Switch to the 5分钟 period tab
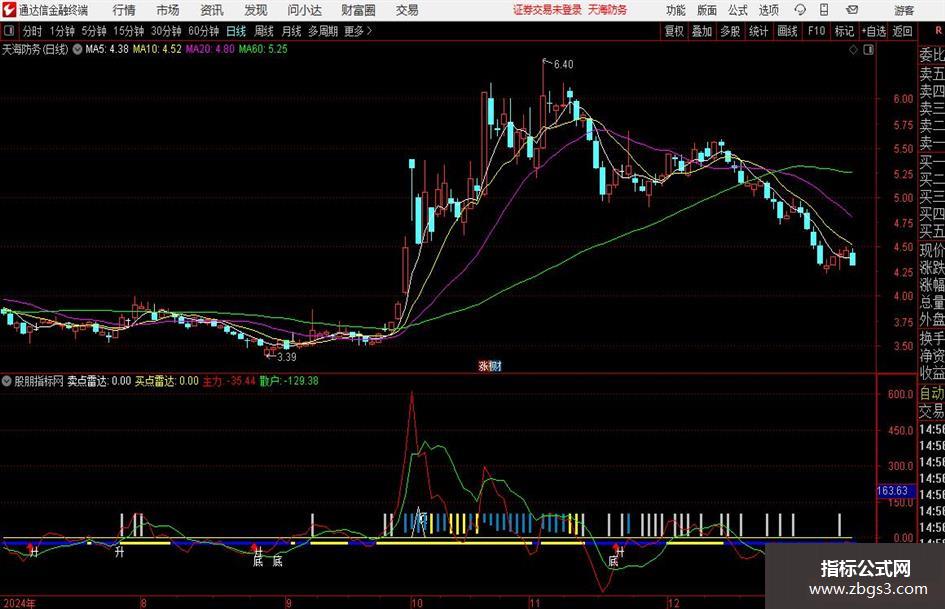The width and height of the screenshot is (945, 609). tap(94, 31)
